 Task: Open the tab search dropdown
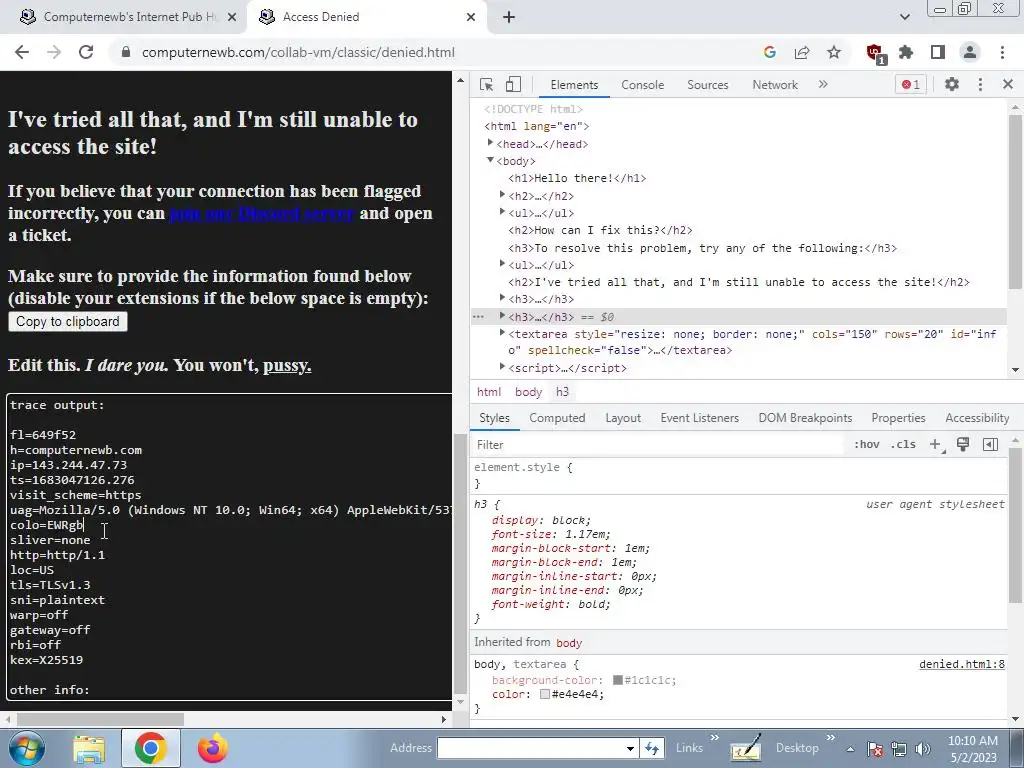(x=904, y=17)
